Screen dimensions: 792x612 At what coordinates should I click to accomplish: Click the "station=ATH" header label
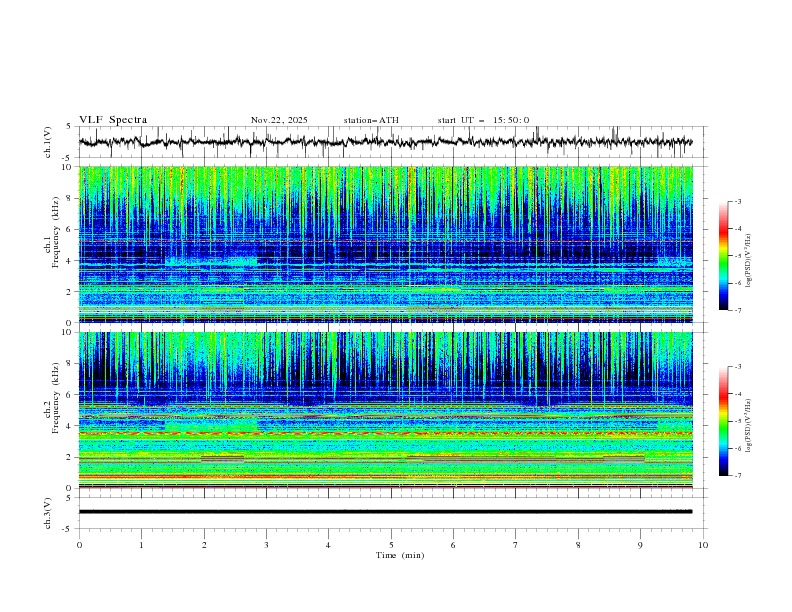(x=371, y=120)
